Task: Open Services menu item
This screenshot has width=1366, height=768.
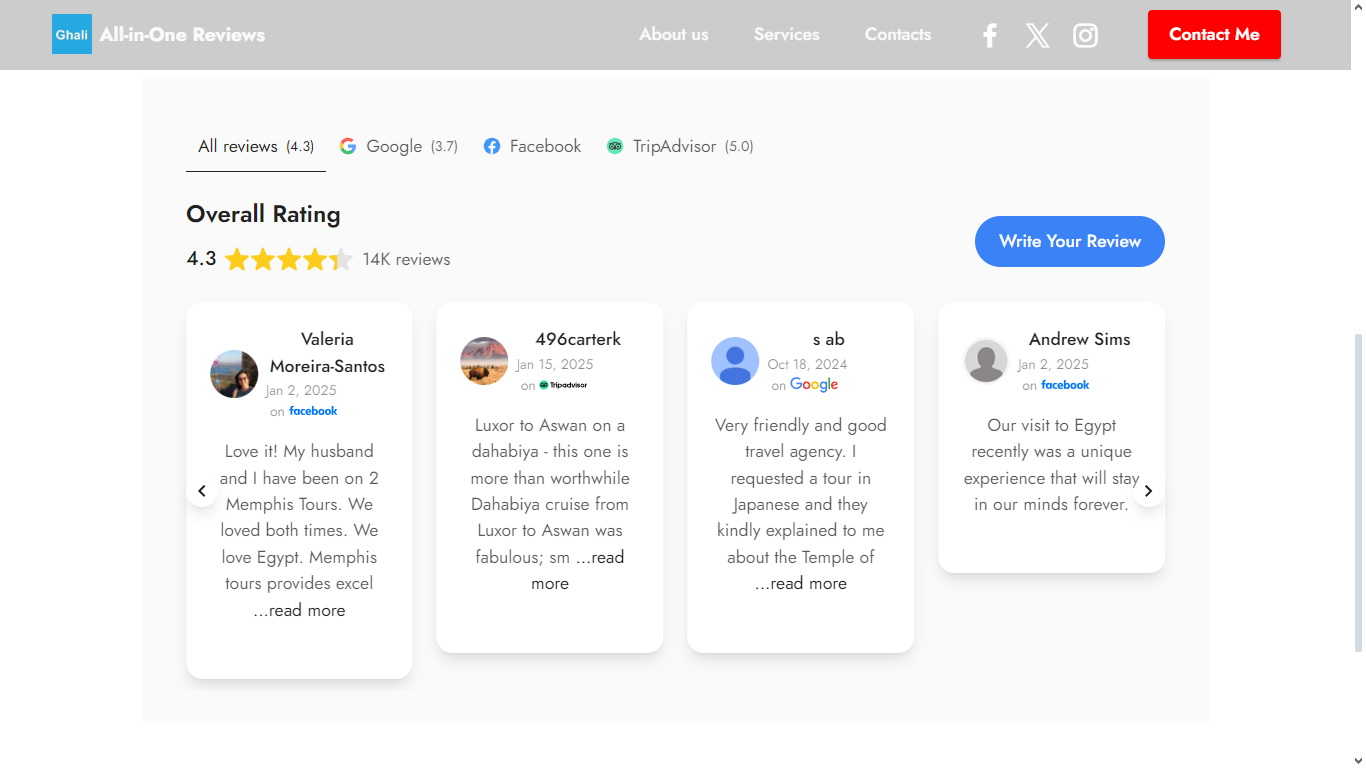Action: (787, 34)
